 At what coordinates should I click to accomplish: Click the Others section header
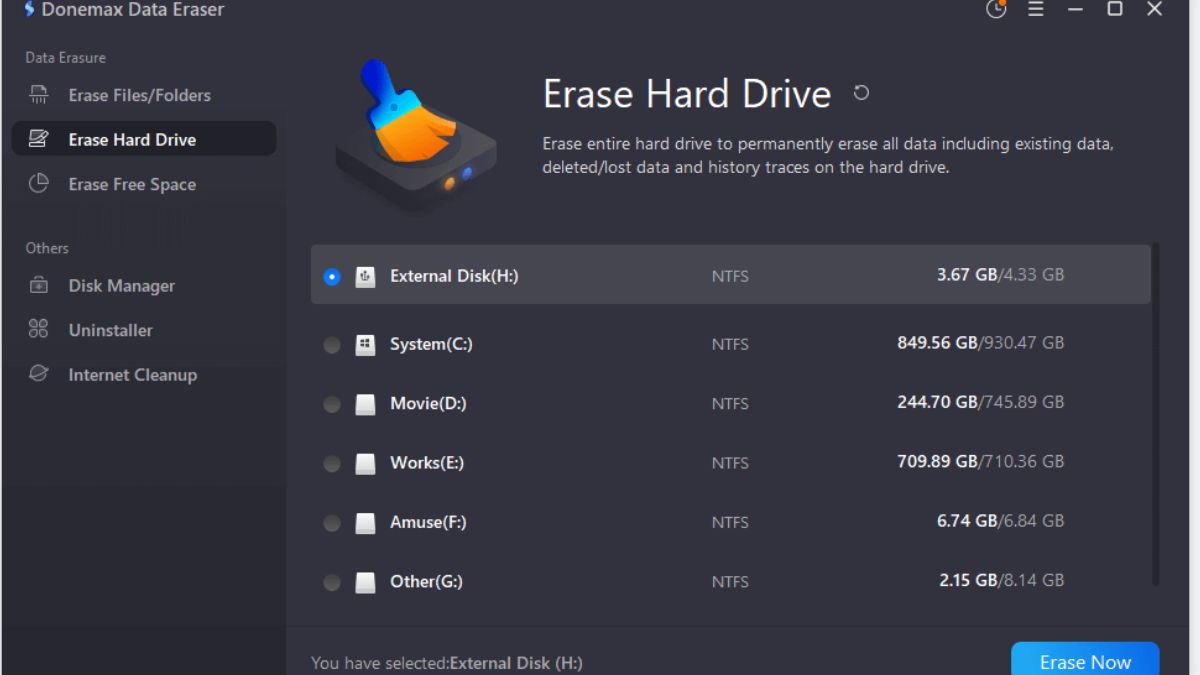click(47, 248)
